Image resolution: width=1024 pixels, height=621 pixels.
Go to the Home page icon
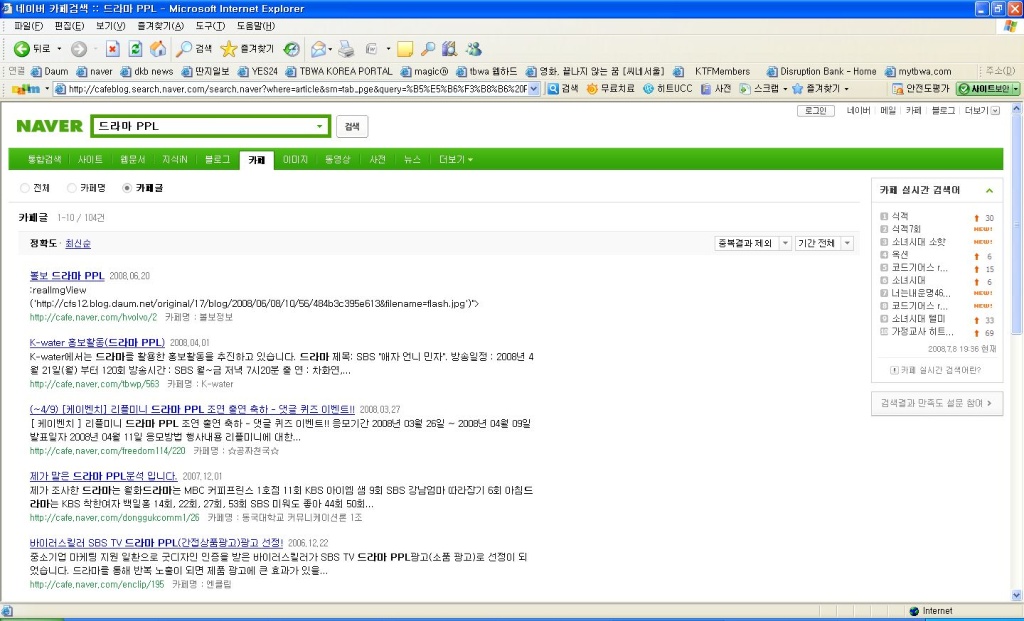pos(157,49)
